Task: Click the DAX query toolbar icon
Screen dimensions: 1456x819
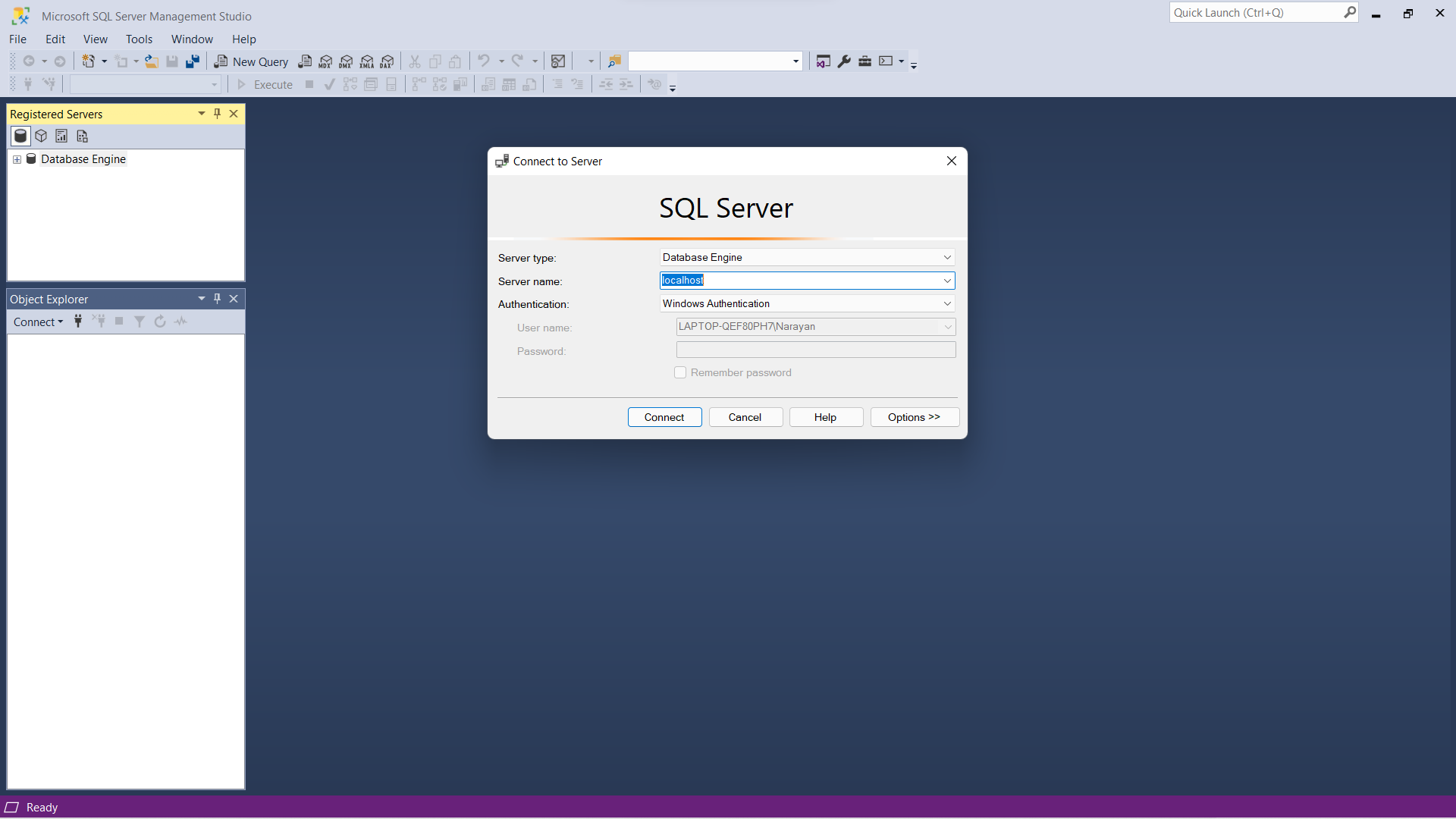Action: [x=388, y=62]
